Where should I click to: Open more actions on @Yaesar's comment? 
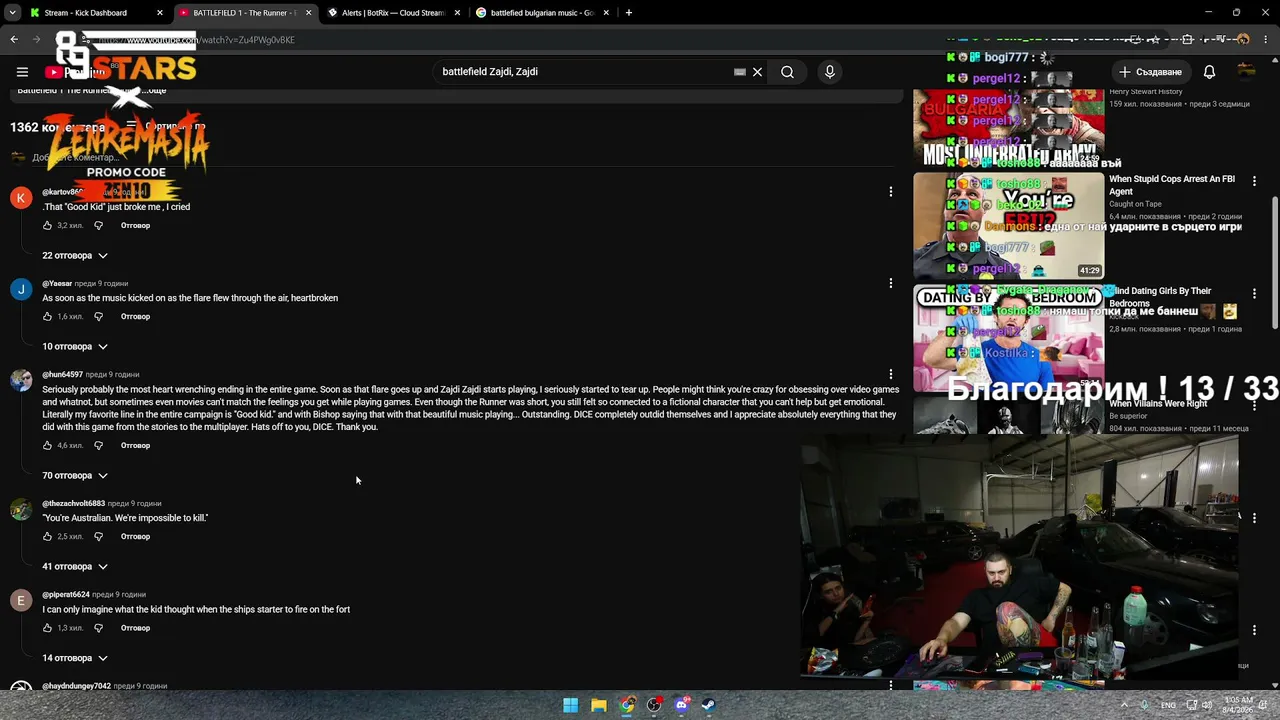pyautogui.click(x=891, y=283)
